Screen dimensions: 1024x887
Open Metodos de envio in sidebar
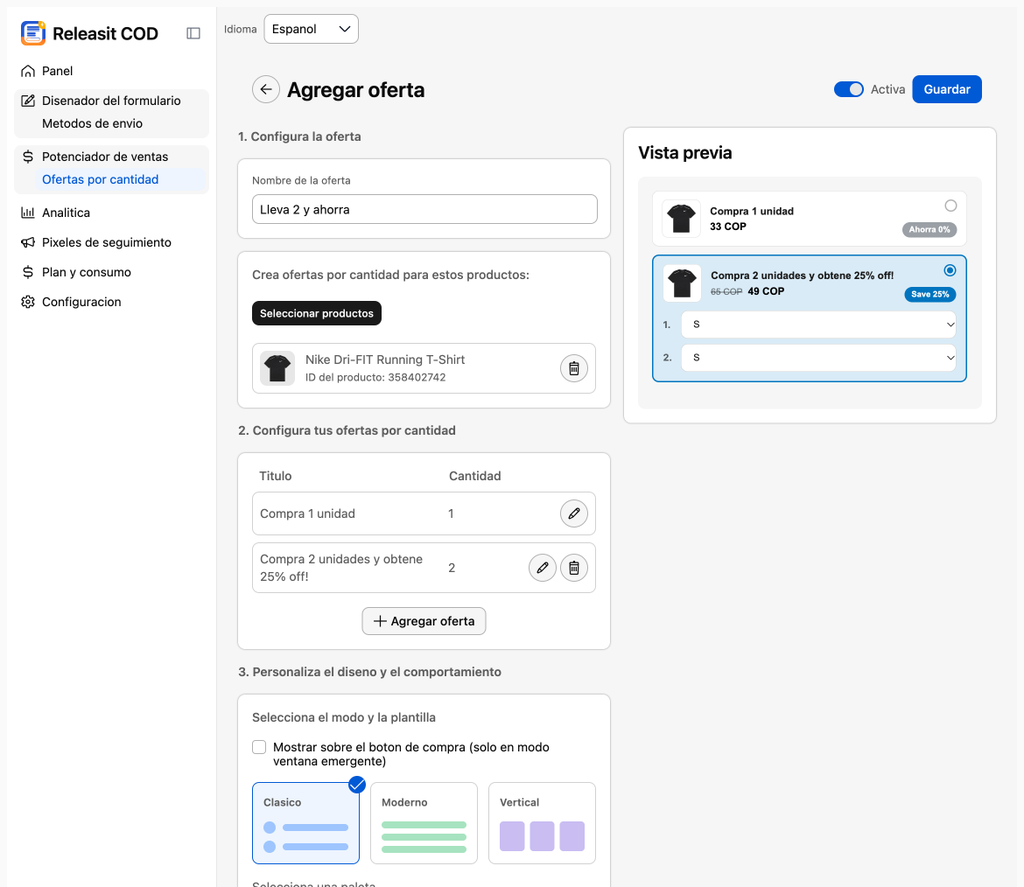[92, 123]
